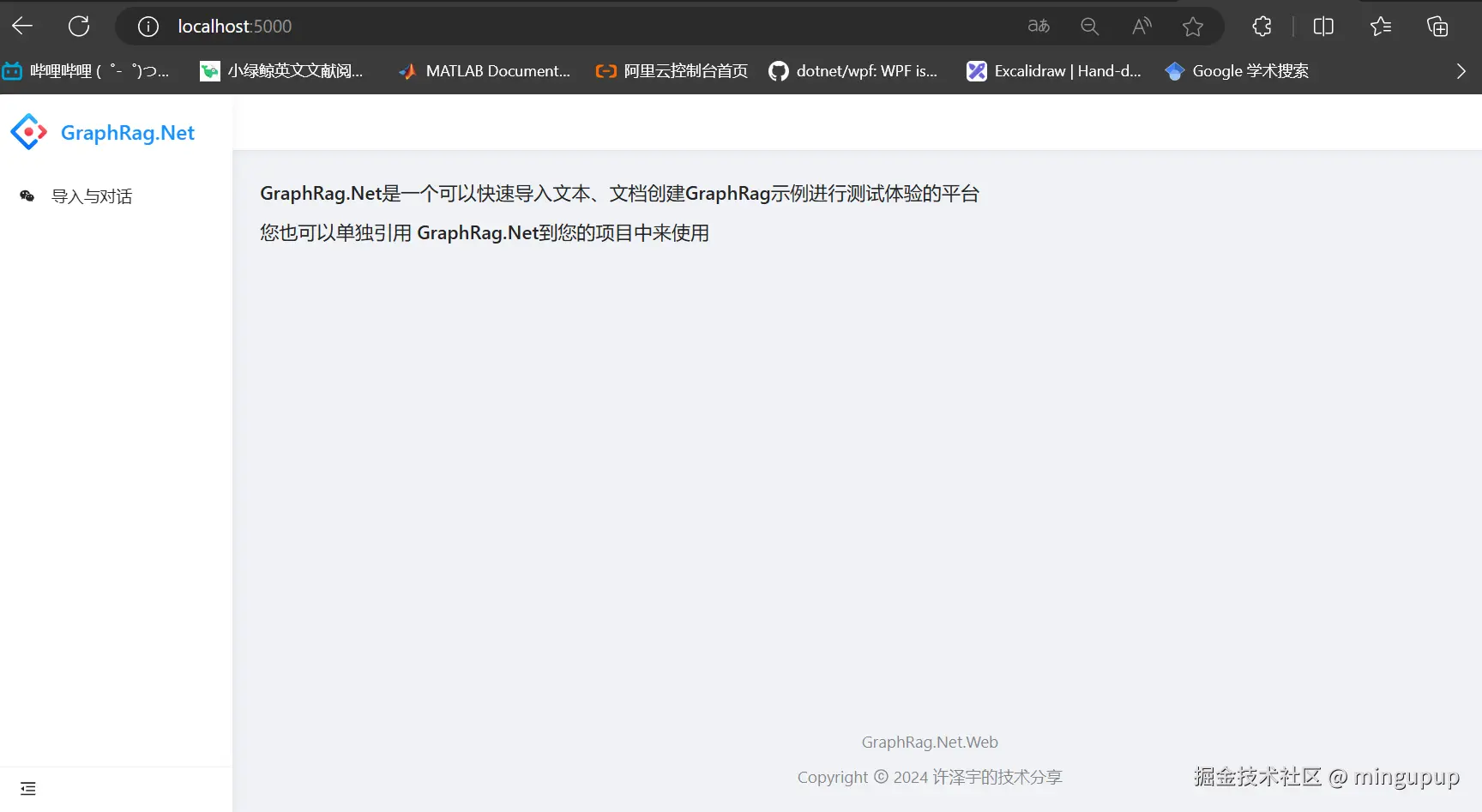1482x812 pixels.
Task: Open the translate page option
Action: point(1039,27)
